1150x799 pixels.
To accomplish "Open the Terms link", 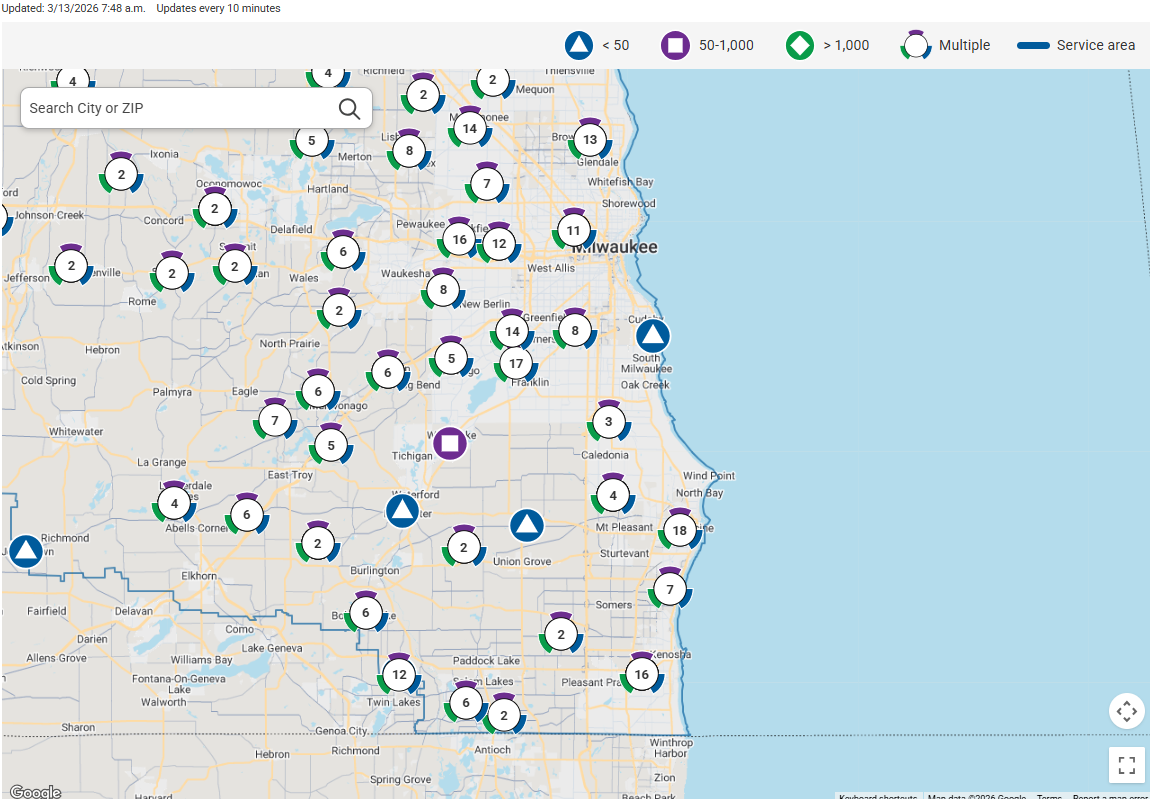I will [x=1049, y=797].
